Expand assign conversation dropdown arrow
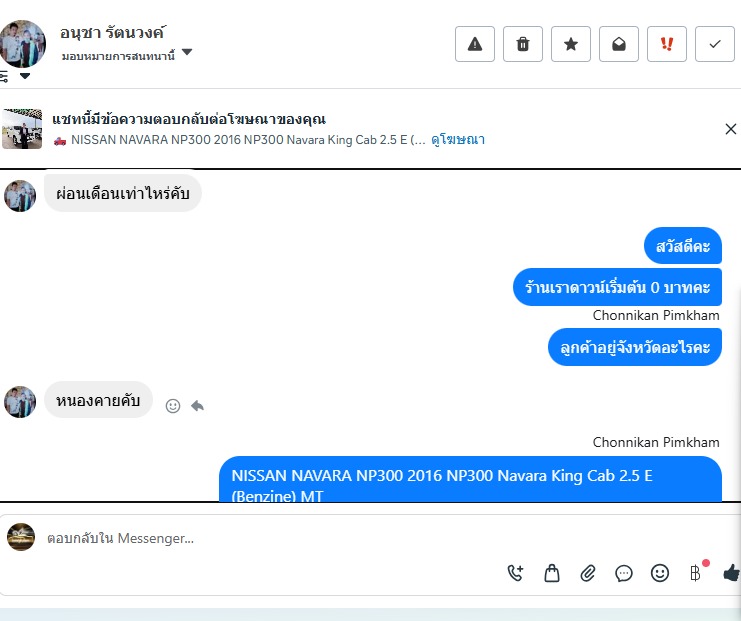The height and width of the screenshot is (621, 741). (x=187, y=52)
